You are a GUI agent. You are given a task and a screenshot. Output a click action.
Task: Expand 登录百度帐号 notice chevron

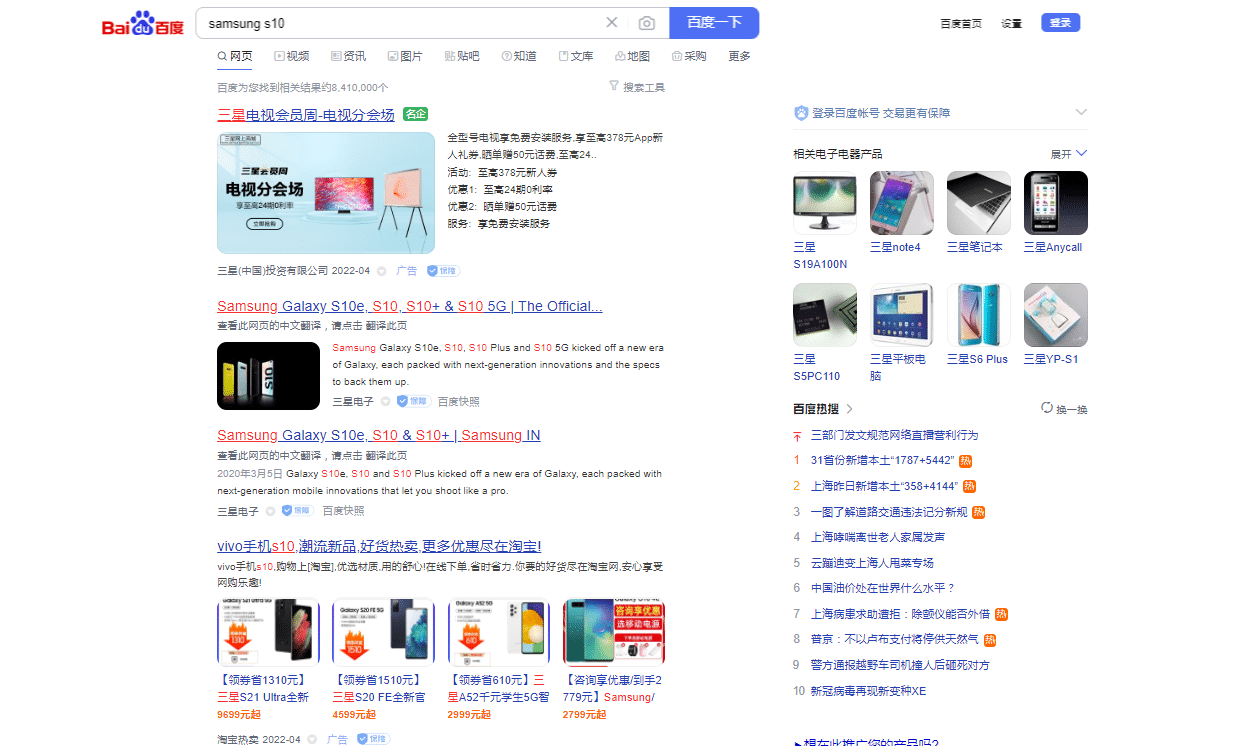[1081, 112]
